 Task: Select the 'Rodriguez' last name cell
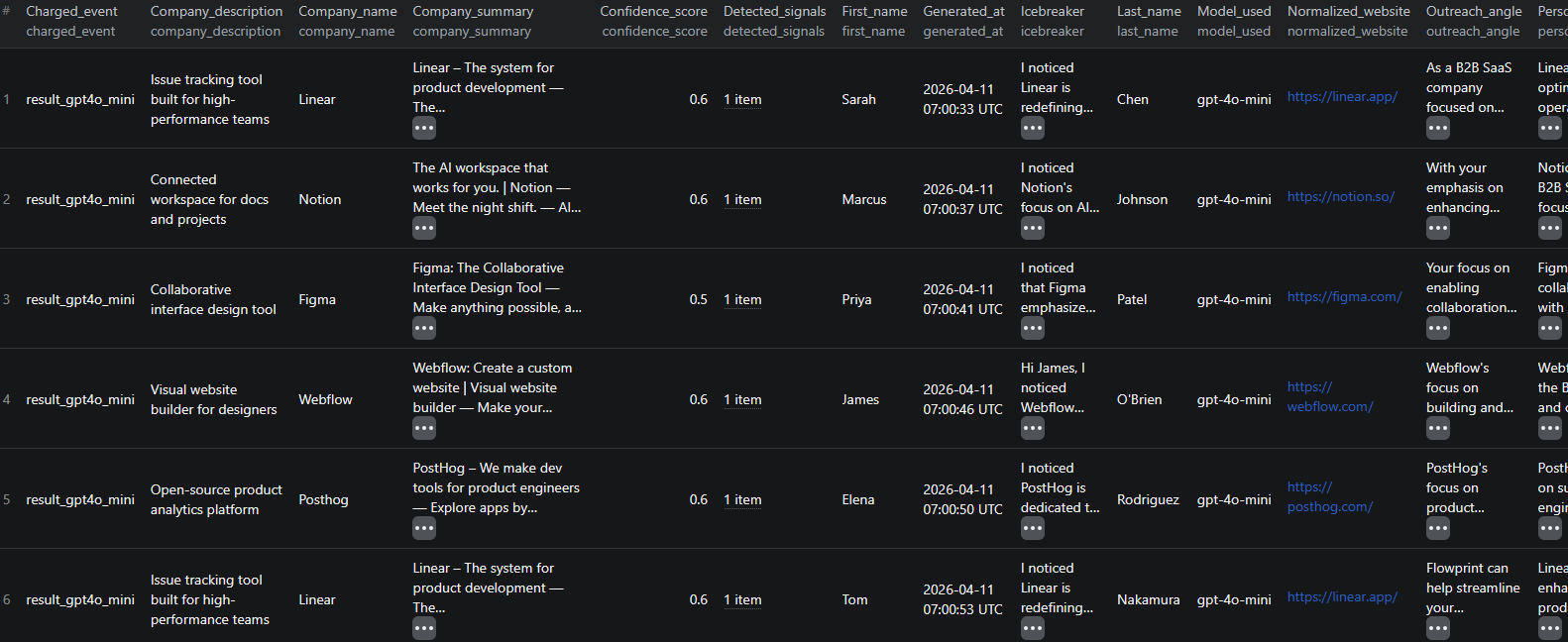1148,499
